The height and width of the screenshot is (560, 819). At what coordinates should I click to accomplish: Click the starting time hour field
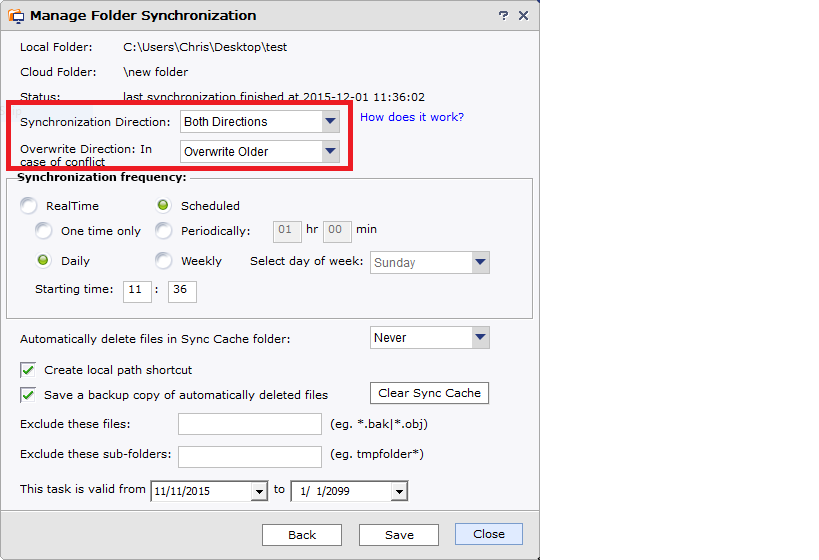click(x=137, y=291)
